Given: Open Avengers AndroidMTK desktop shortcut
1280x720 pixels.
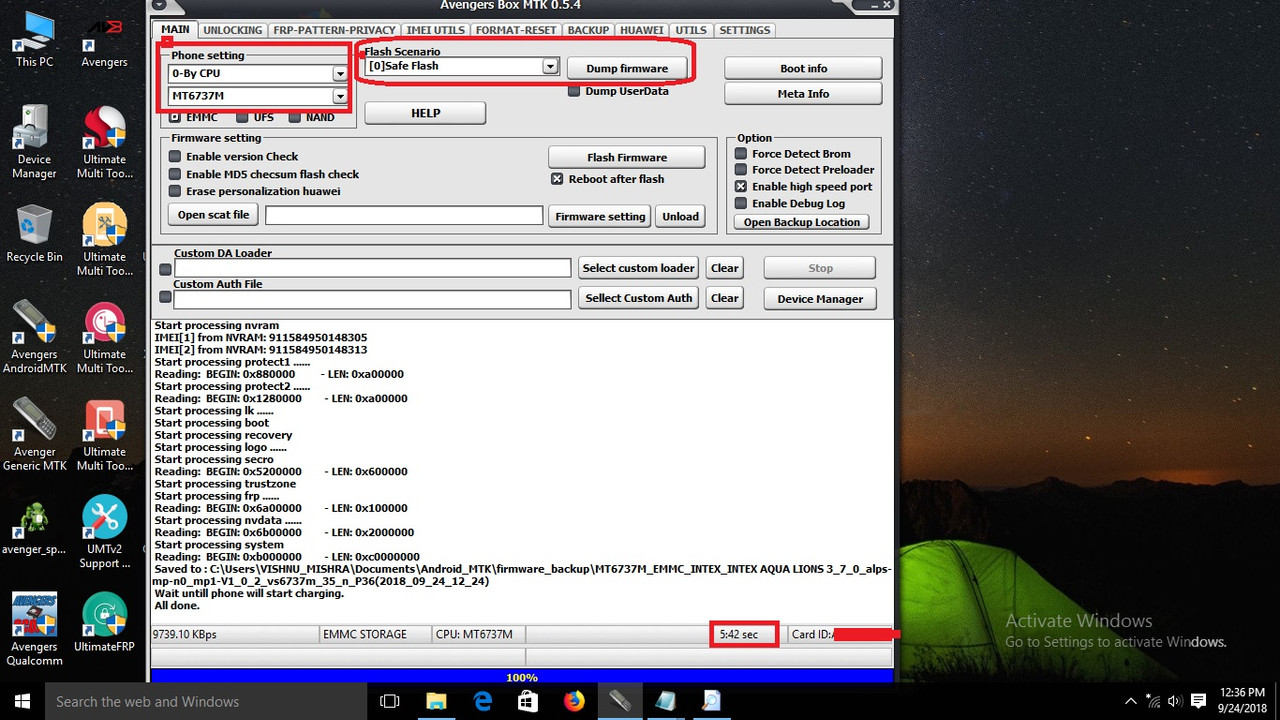Looking at the screenshot, I should (x=34, y=338).
